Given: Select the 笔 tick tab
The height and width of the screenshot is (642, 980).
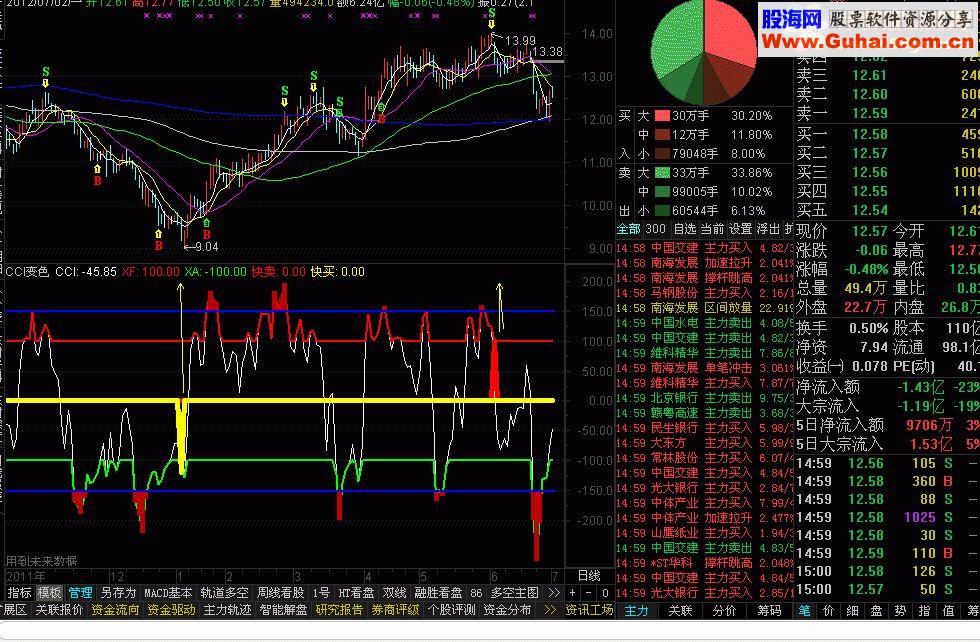Looking at the screenshot, I should (804, 611).
